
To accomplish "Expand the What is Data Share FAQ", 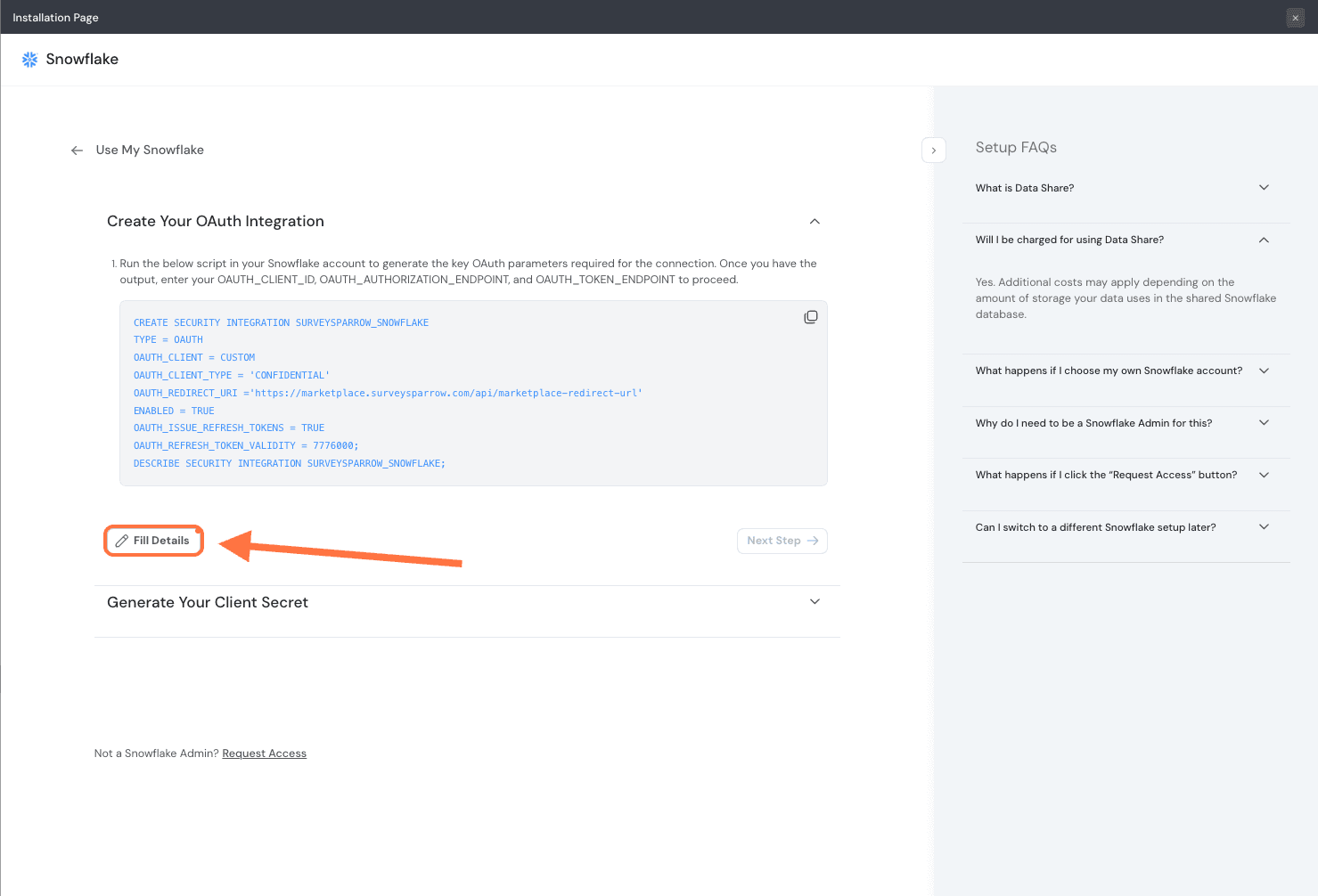I will coord(1263,188).
